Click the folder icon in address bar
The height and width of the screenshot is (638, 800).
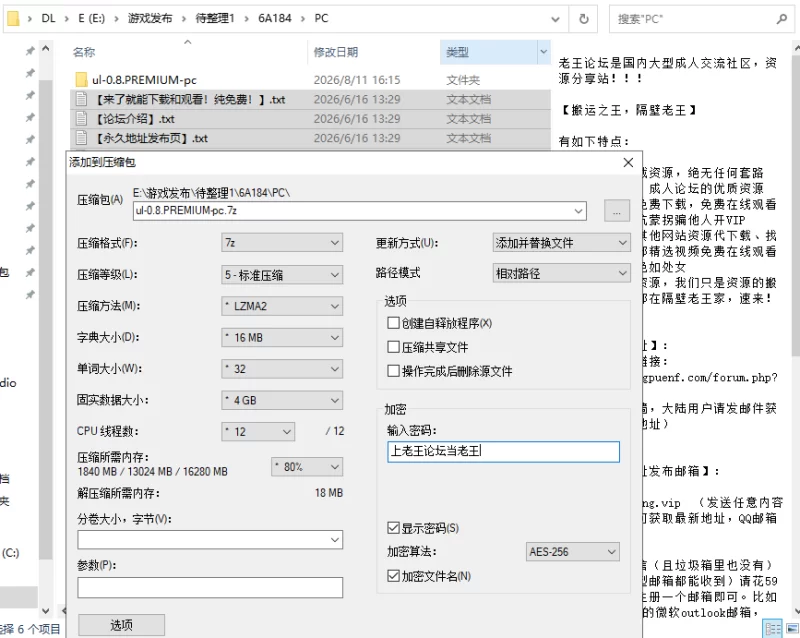(13, 19)
